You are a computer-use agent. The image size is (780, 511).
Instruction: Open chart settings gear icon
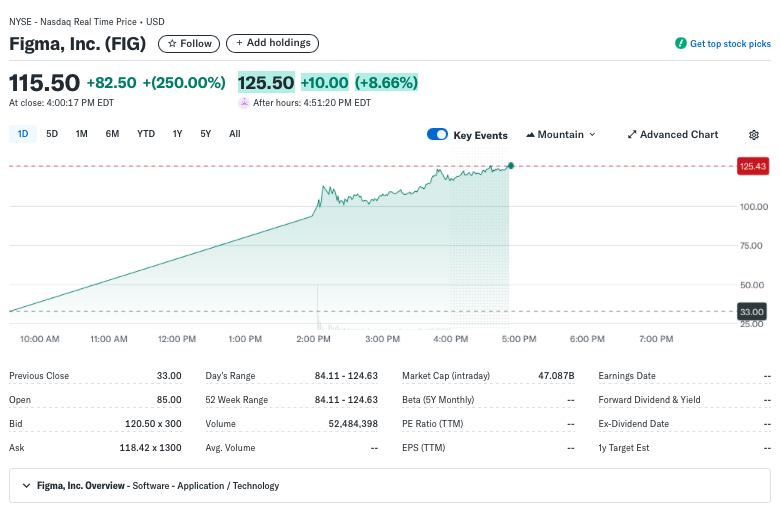click(754, 135)
